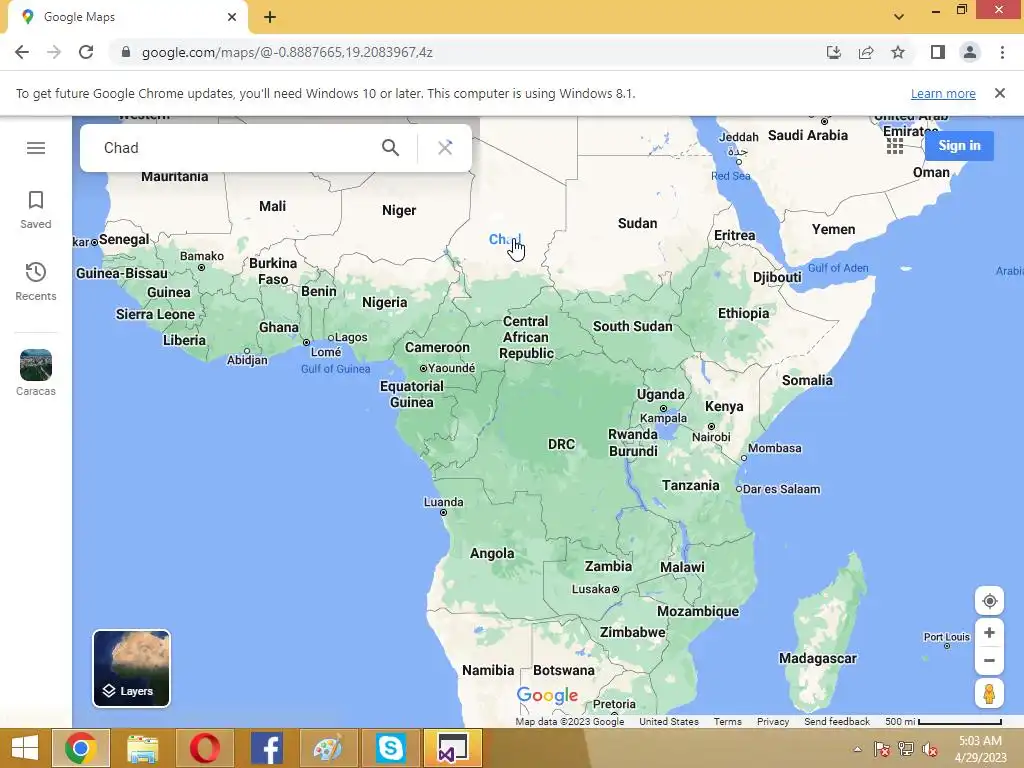Share this page from address bar
The width and height of the screenshot is (1024, 768).
pyautogui.click(x=866, y=52)
